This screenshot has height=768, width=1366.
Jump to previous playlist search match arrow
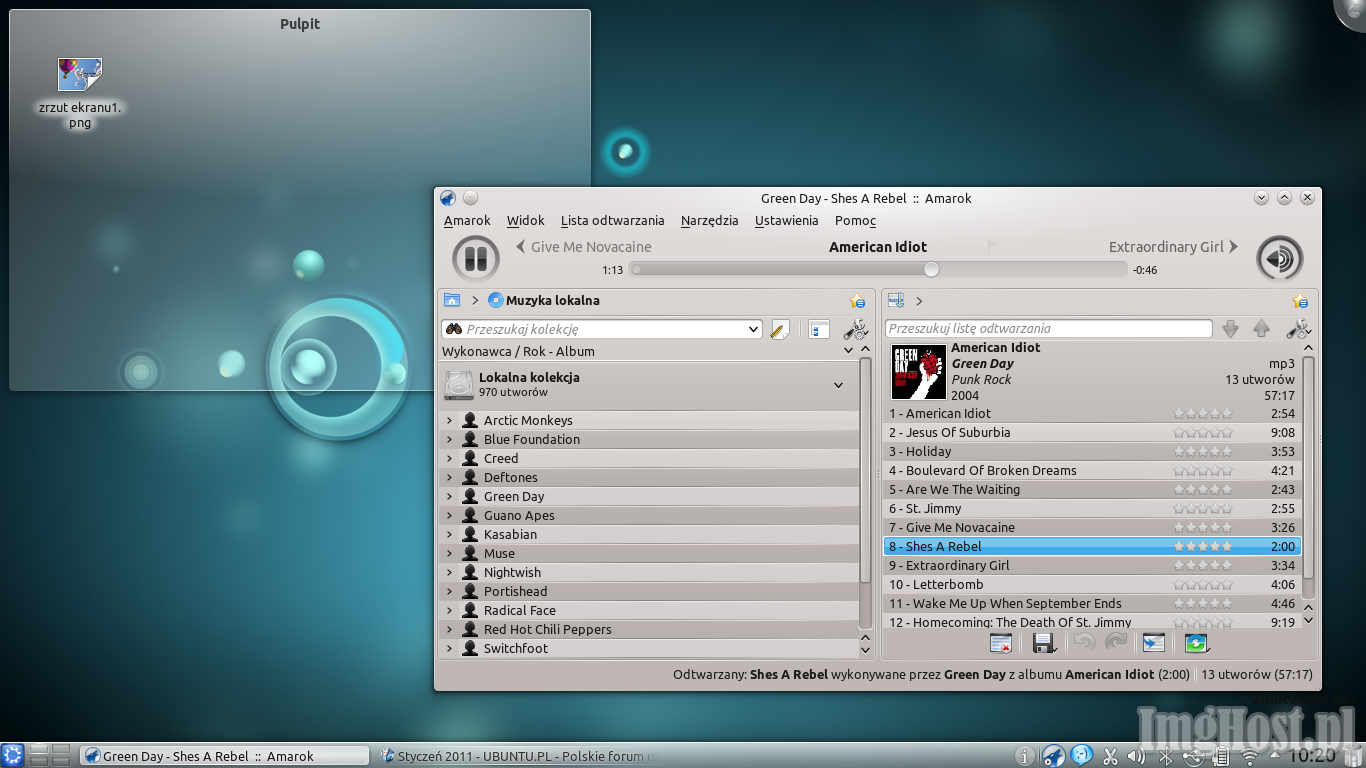click(x=1262, y=328)
